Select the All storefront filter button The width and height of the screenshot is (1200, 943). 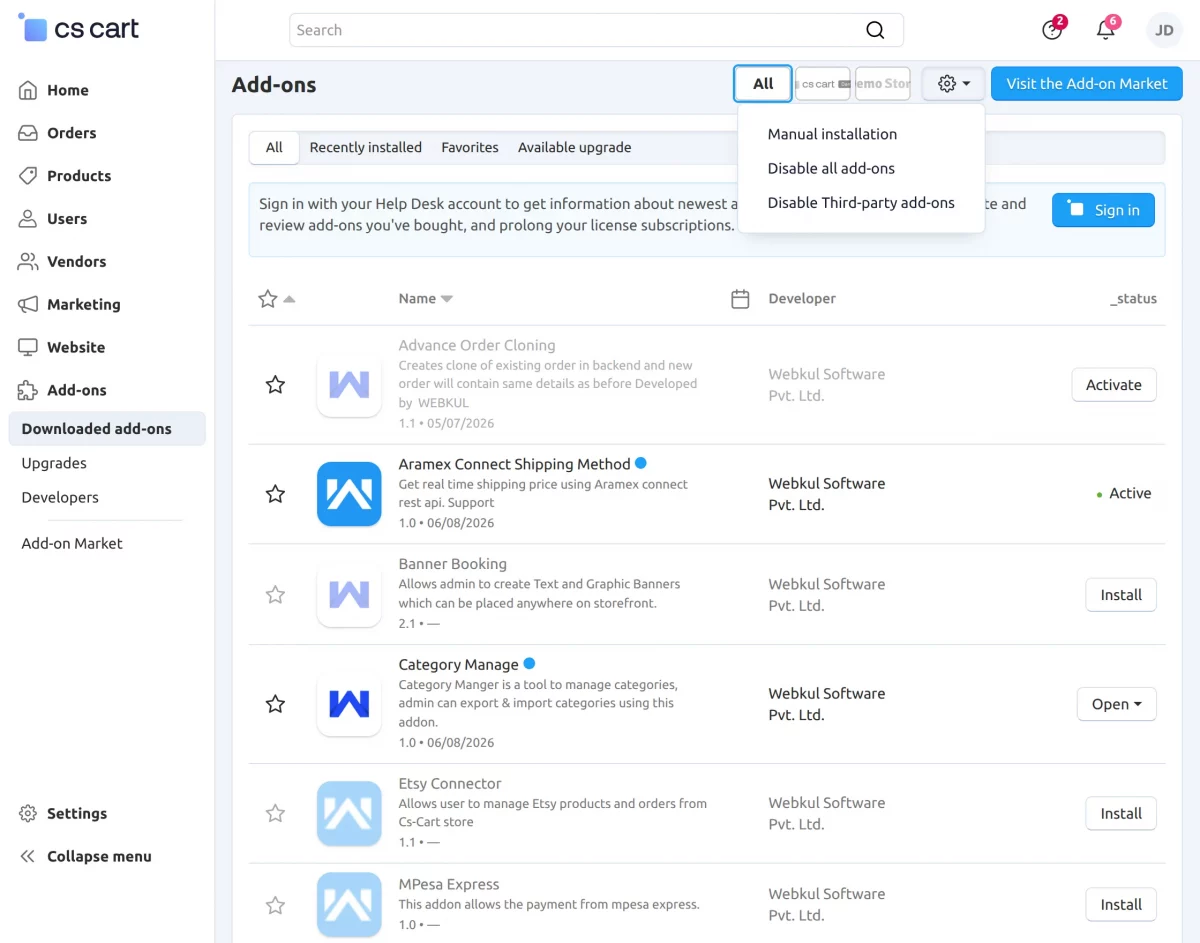(763, 84)
